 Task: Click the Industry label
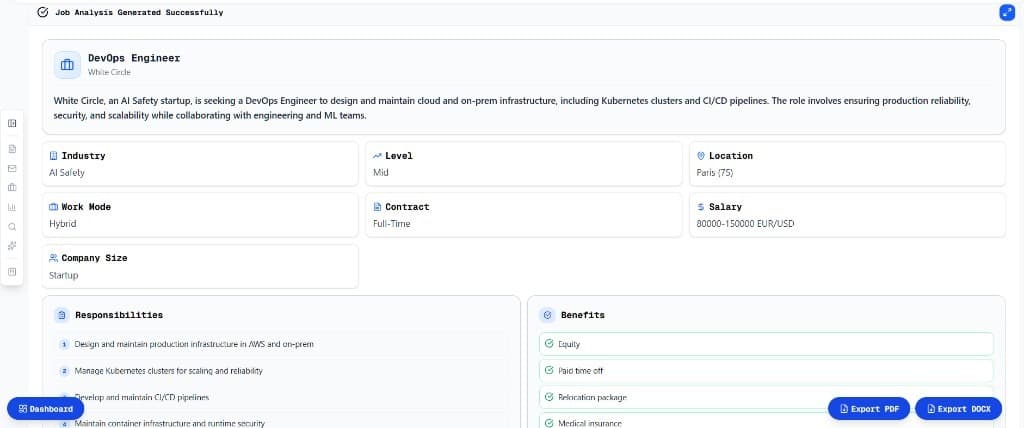(83, 156)
